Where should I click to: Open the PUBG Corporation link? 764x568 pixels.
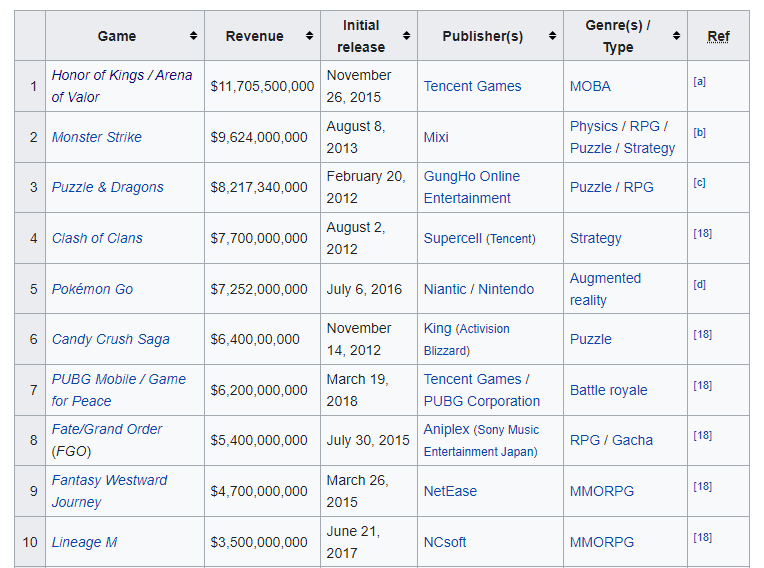pyautogui.click(x=481, y=401)
